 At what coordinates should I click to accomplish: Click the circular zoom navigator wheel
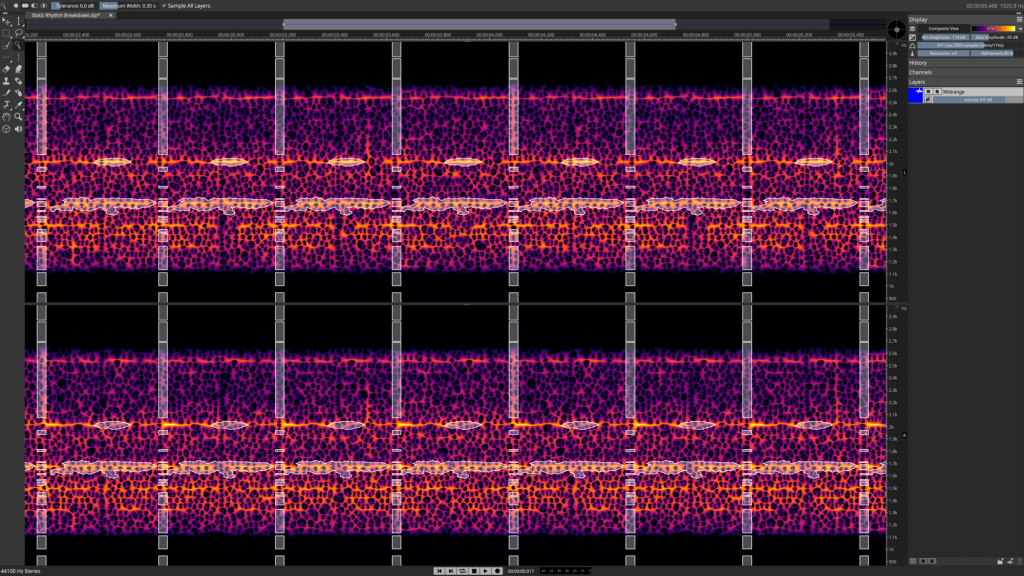click(896, 29)
